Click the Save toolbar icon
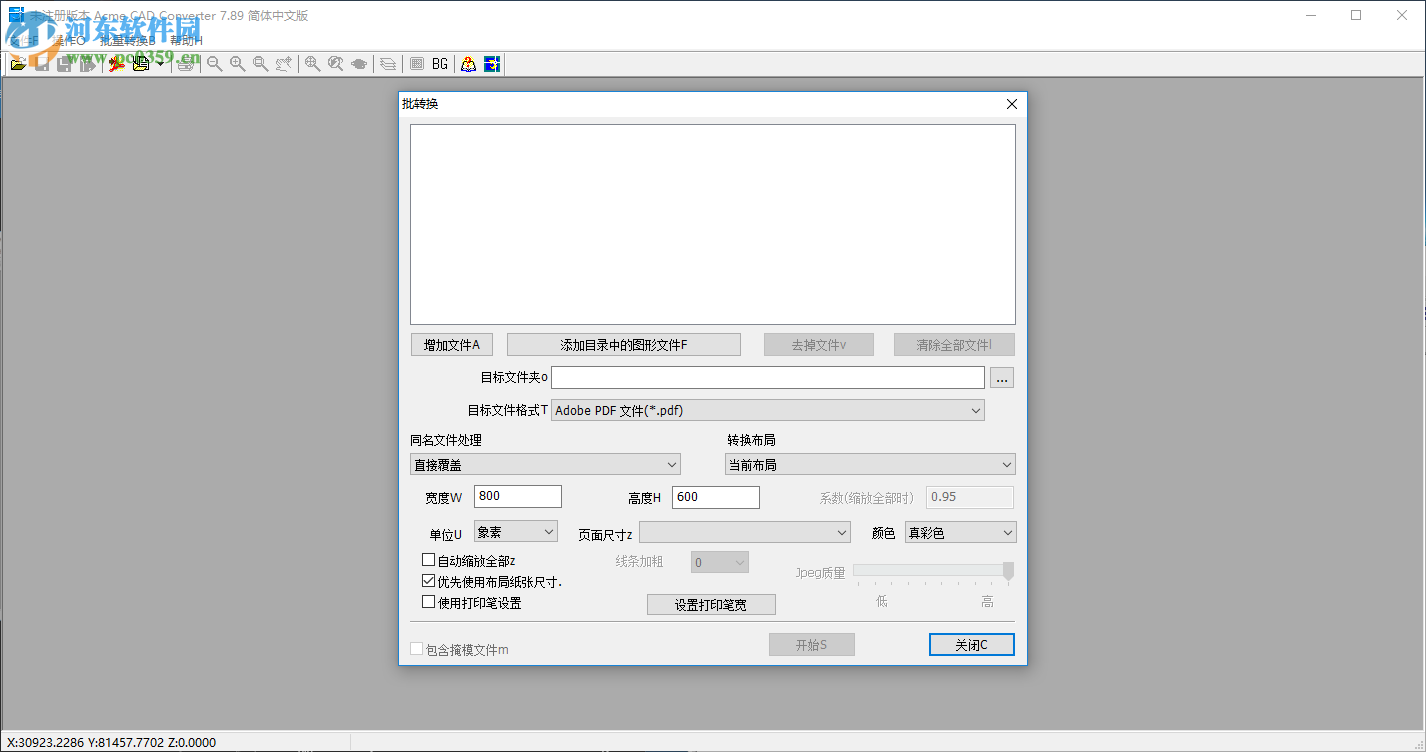Image resolution: width=1426 pixels, height=752 pixels. pyautogui.click(x=41, y=63)
